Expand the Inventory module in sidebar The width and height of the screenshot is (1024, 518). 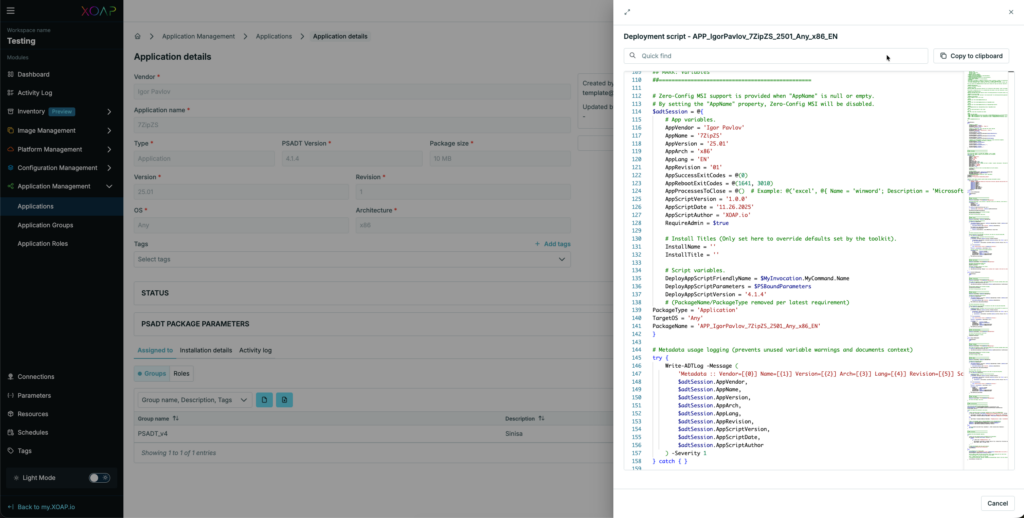tap(109, 111)
